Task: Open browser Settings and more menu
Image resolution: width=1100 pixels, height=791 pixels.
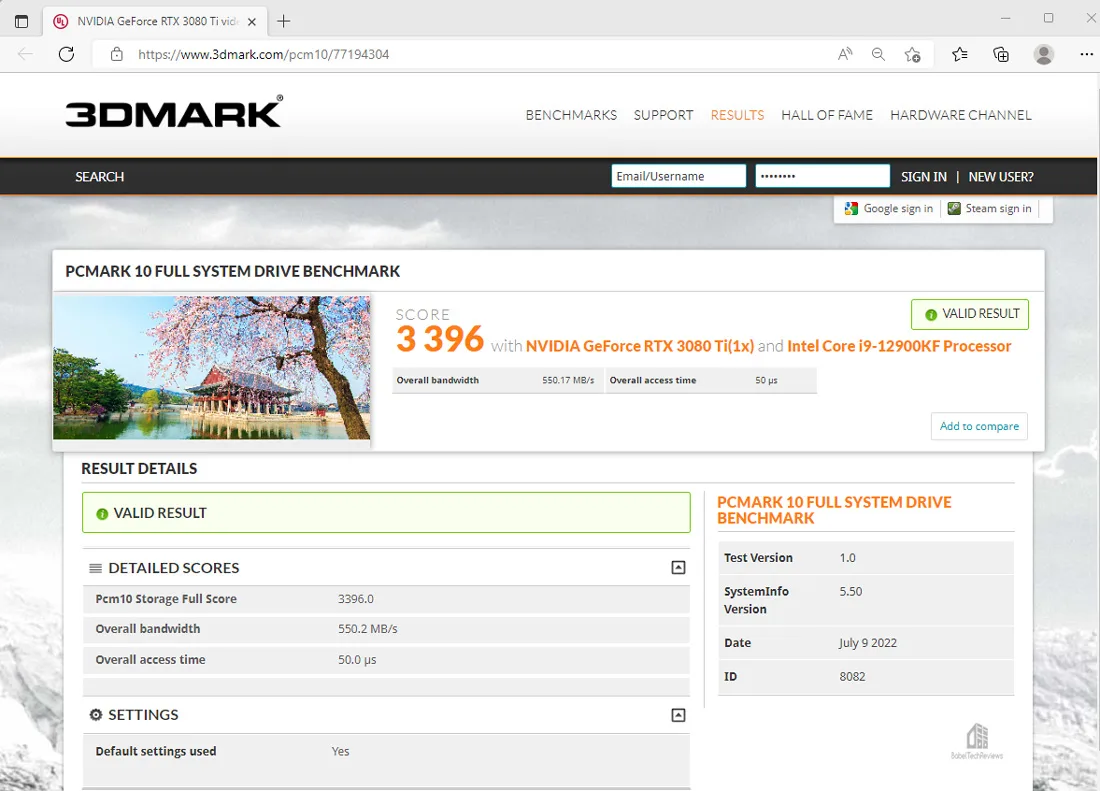Action: click(x=1086, y=54)
